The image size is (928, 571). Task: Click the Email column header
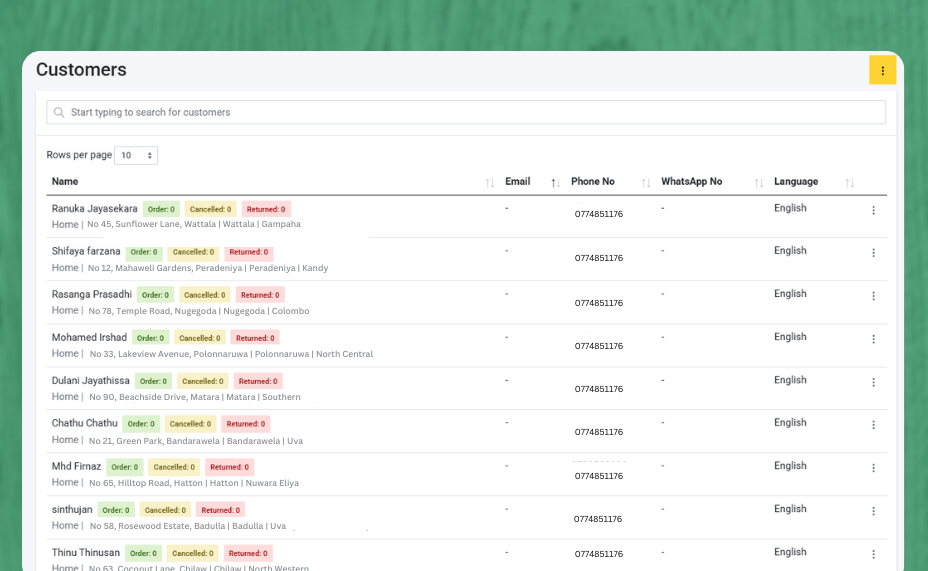(517, 182)
